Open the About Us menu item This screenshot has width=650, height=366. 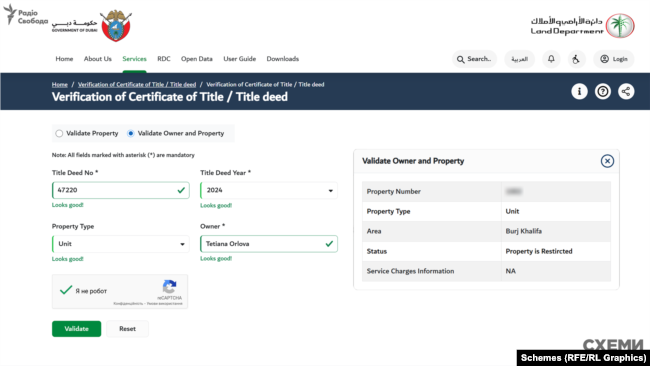98,59
